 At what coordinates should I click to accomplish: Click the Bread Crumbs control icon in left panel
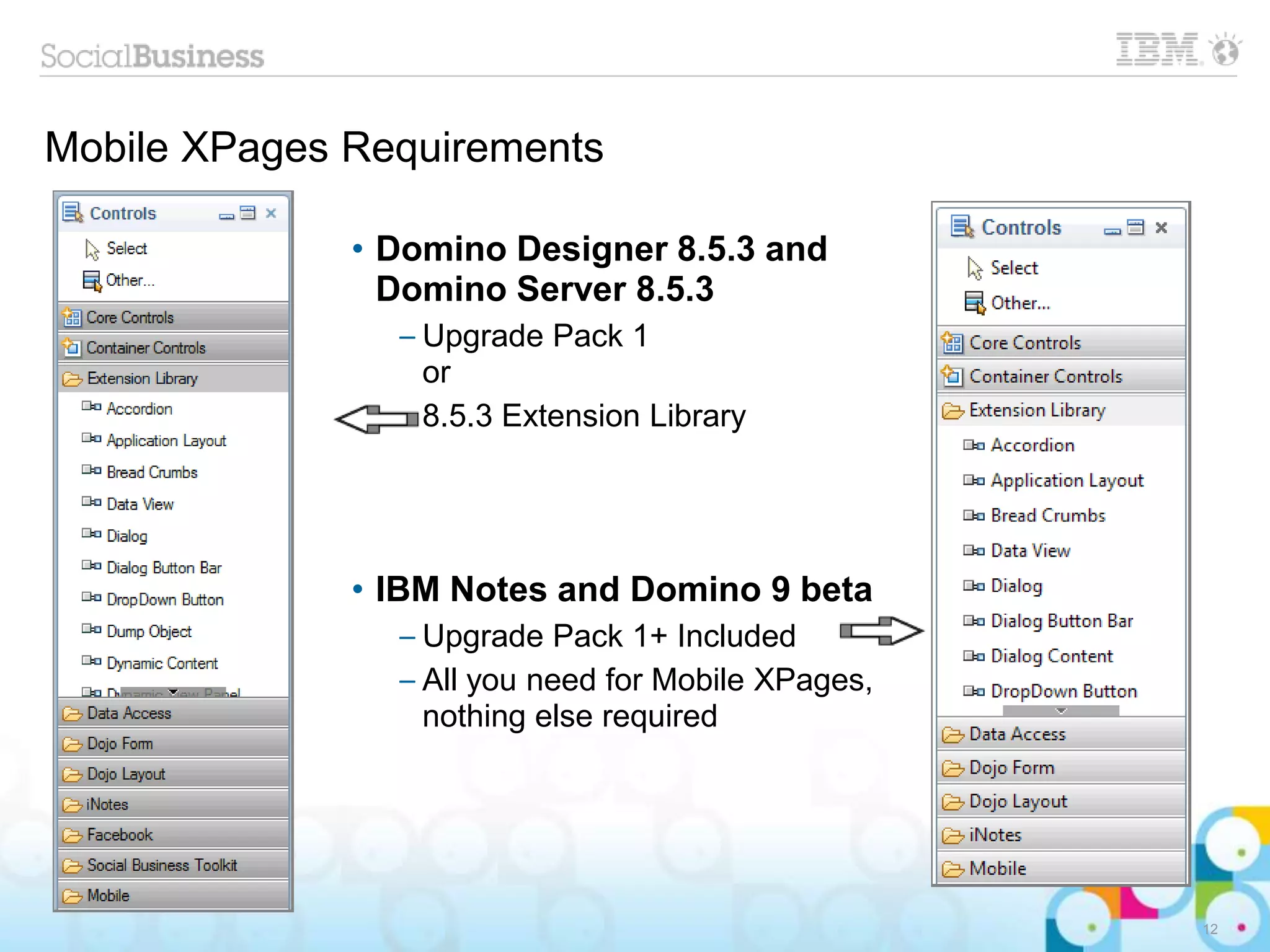91,470
